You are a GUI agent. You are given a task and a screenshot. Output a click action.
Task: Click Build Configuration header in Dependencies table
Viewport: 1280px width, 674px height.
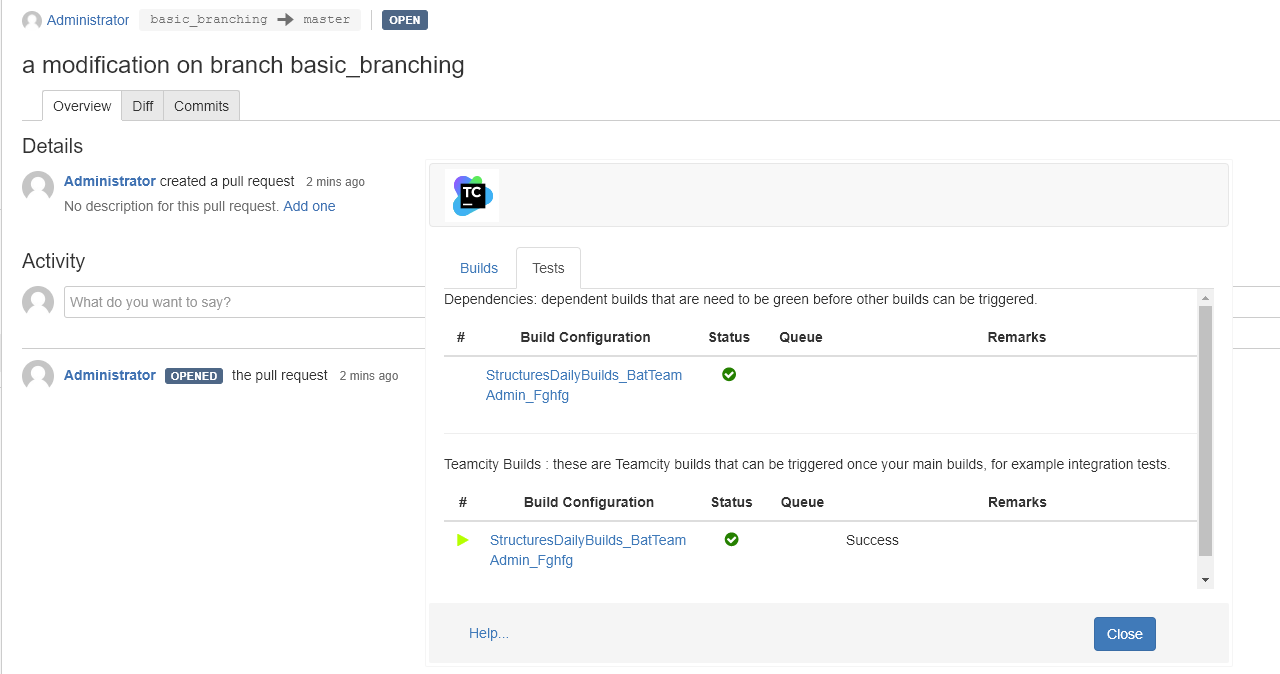585,337
